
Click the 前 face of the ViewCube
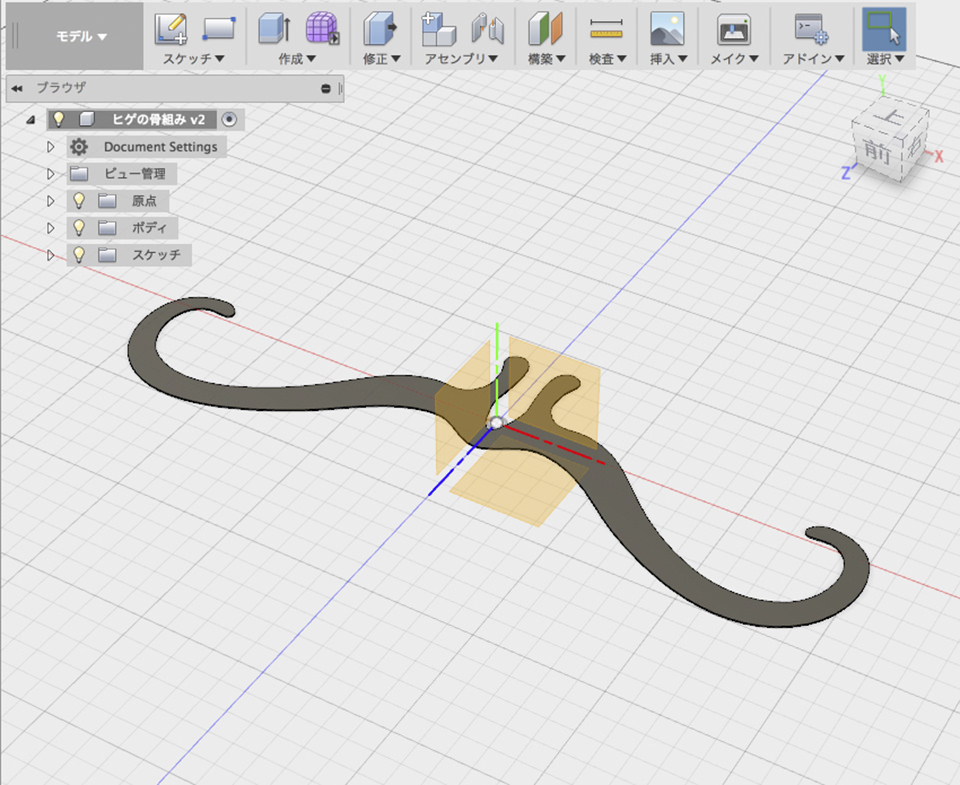[x=876, y=150]
